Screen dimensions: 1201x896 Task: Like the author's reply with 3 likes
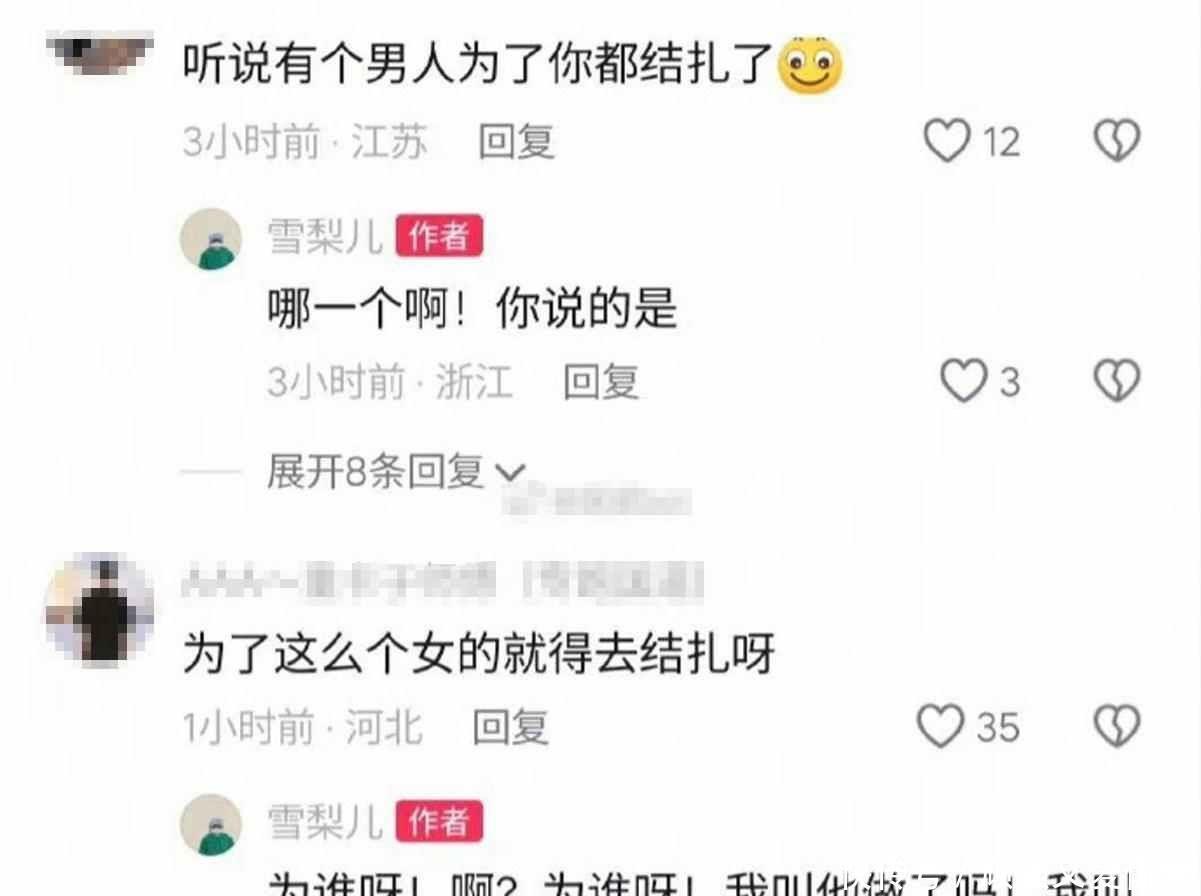click(964, 381)
